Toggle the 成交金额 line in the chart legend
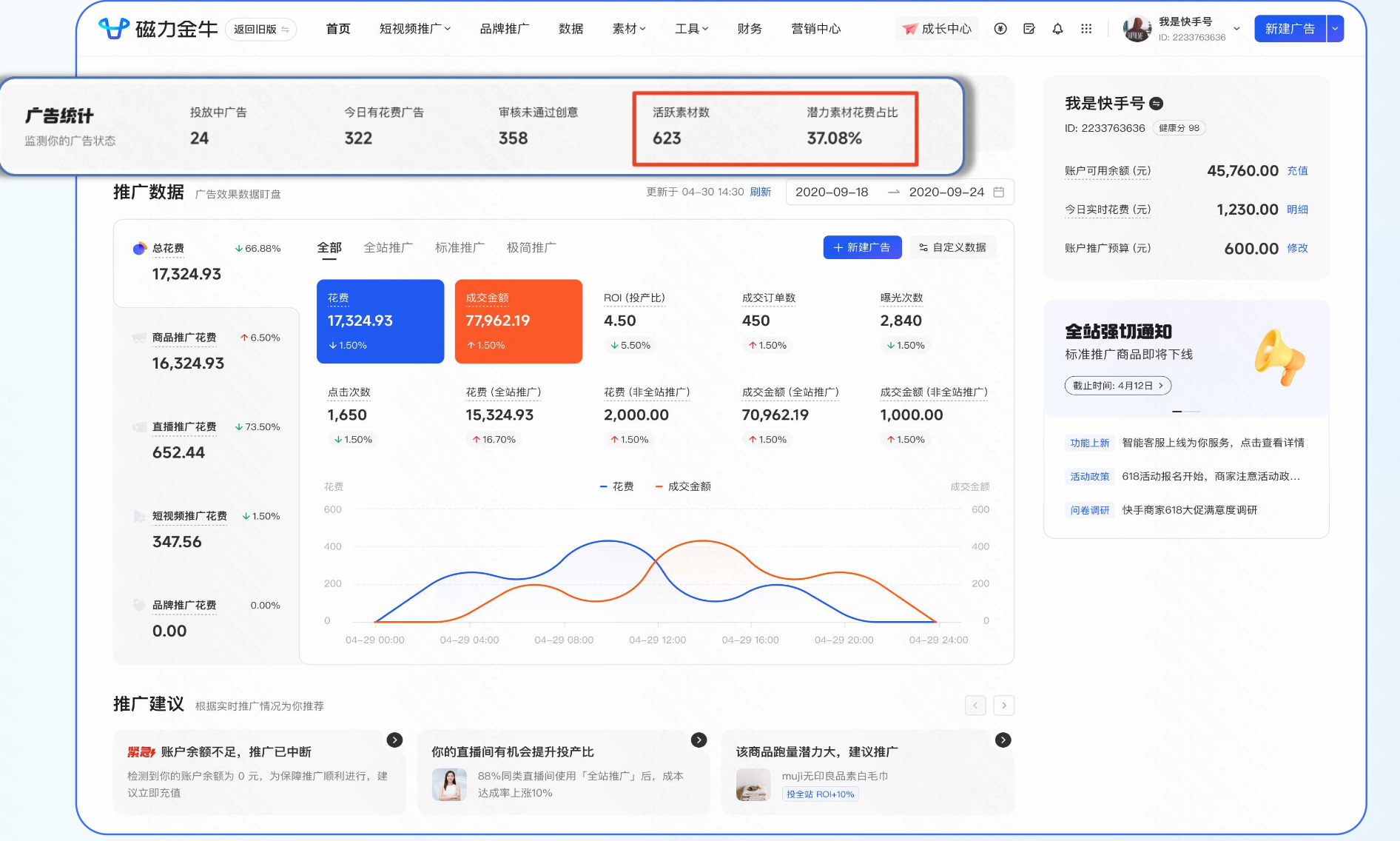Viewport: 1400px width, 841px height. tap(684, 486)
